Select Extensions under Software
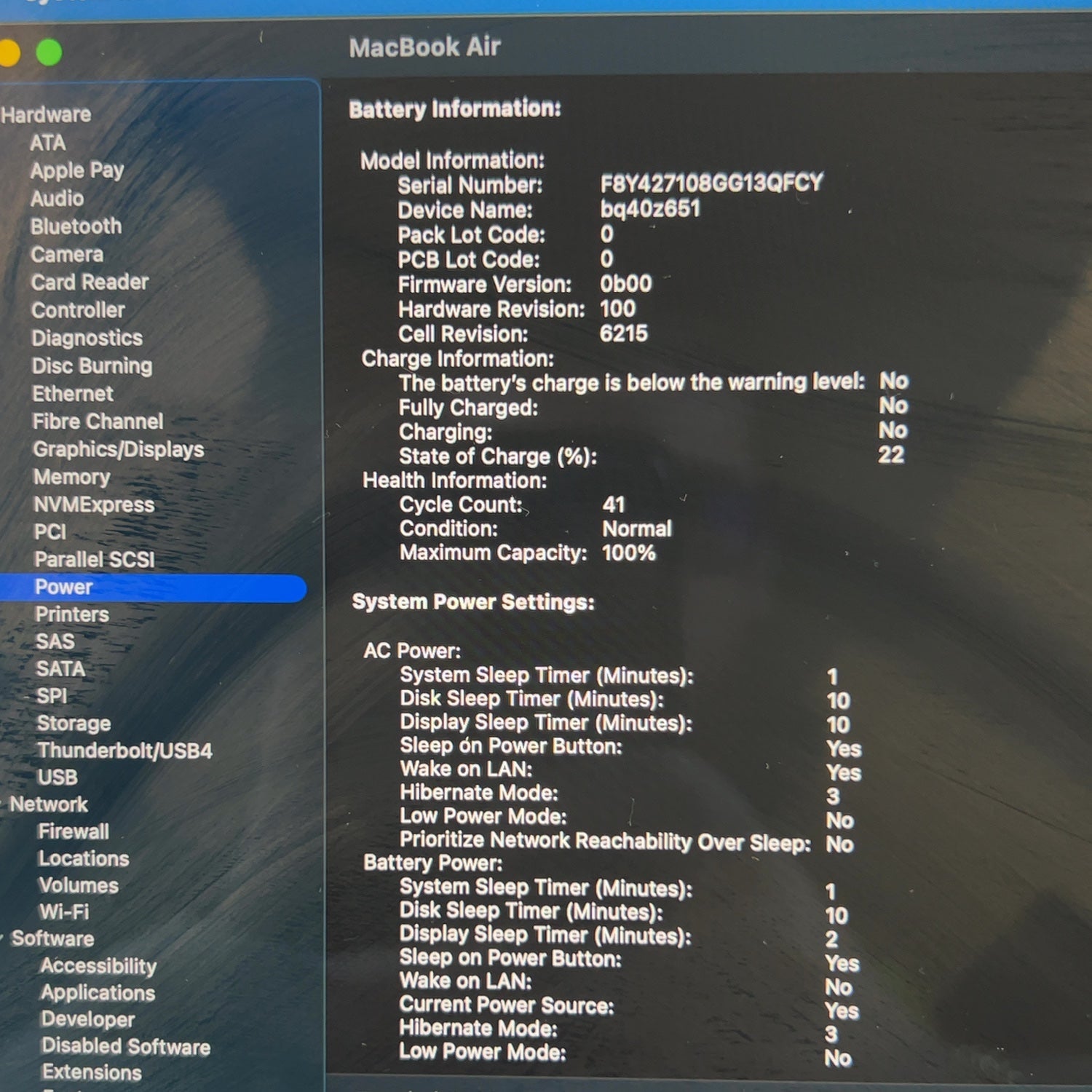The height and width of the screenshot is (1092, 1092). [92, 1072]
